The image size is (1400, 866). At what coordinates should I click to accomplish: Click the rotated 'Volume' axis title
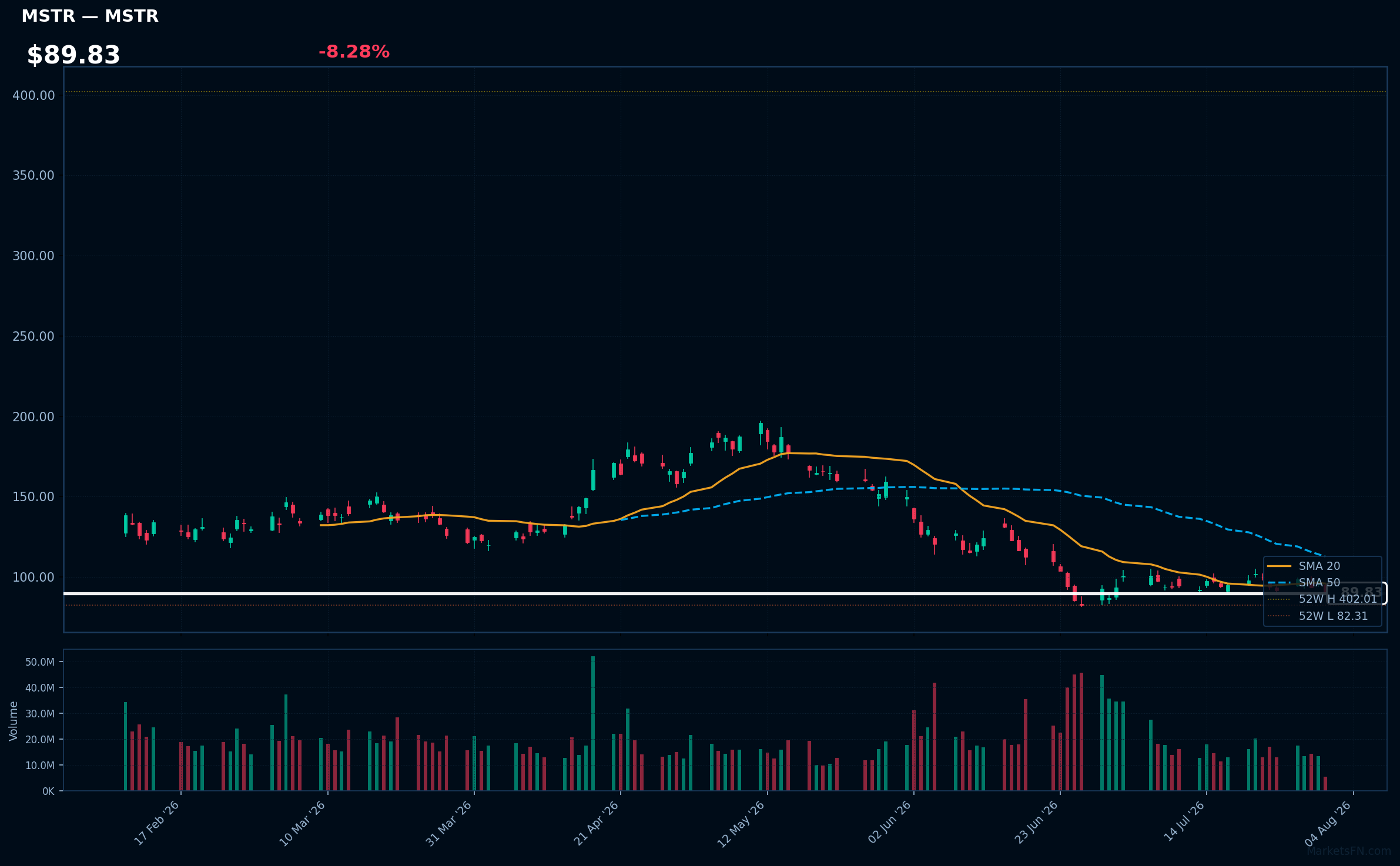(14, 721)
